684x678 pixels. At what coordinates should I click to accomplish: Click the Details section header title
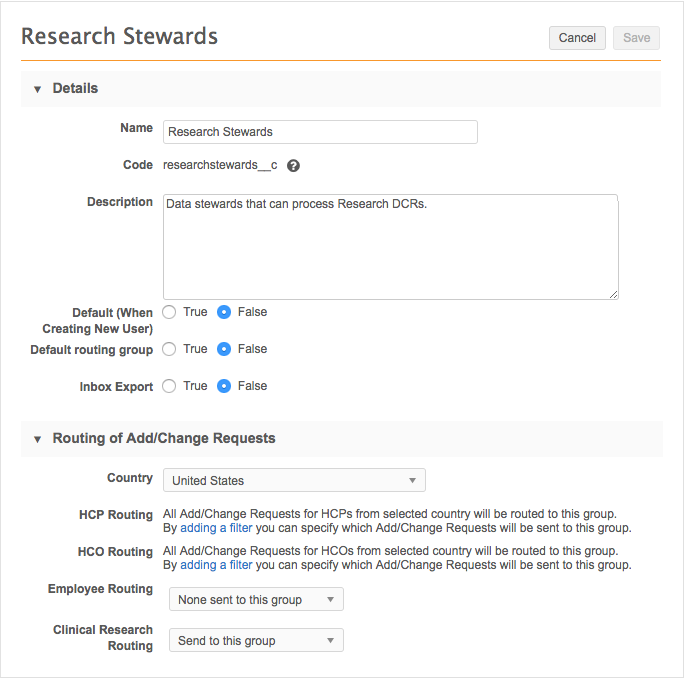pyautogui.click(x=75, y=89)
